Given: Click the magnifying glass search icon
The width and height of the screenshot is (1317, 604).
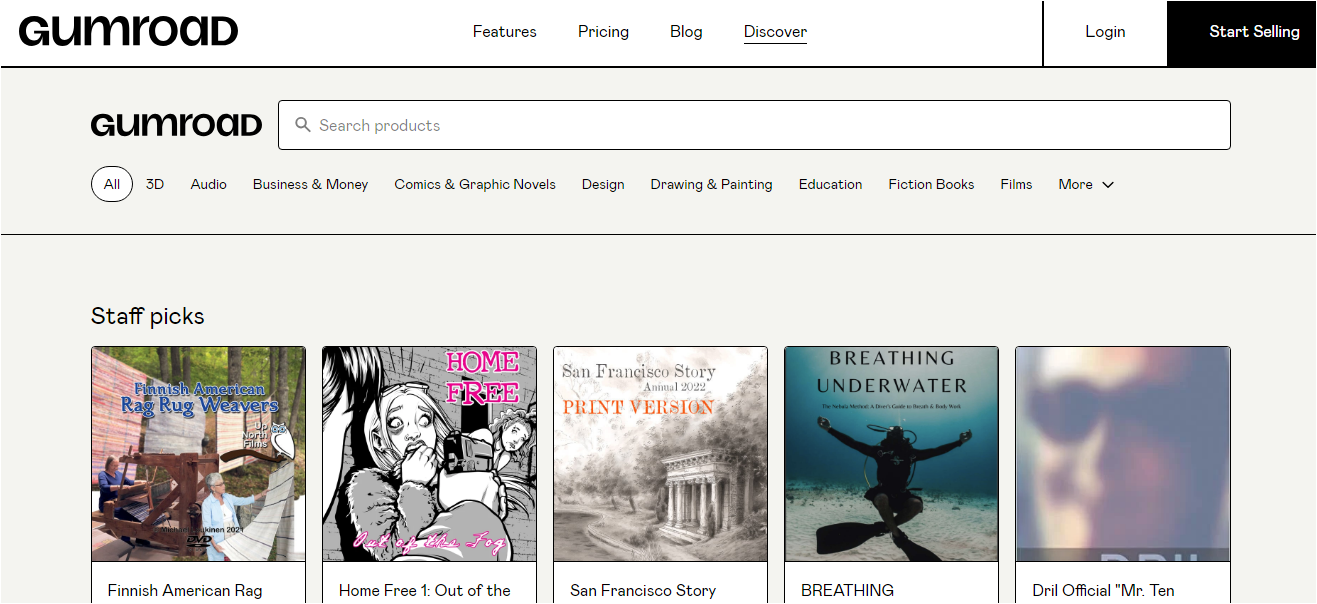Looking at the screenshot, I should [x=302, y=125].
